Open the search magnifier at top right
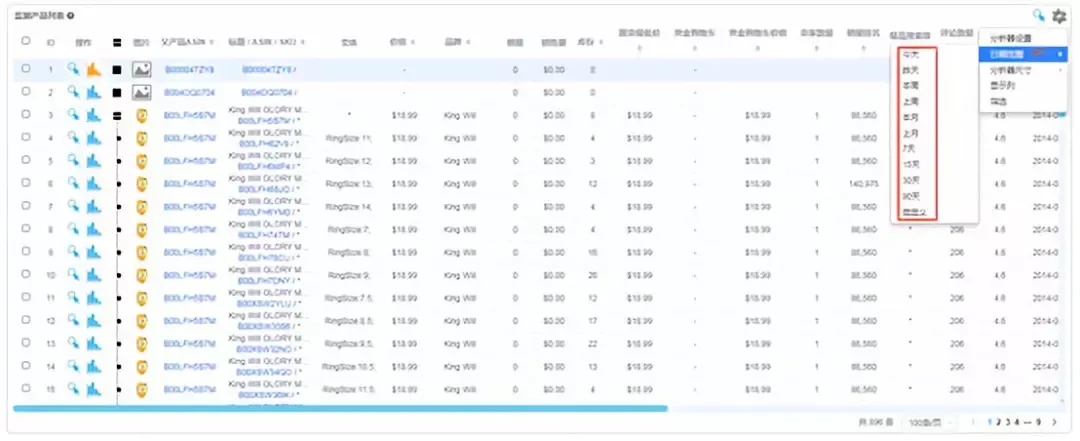 pos(1038,15)
